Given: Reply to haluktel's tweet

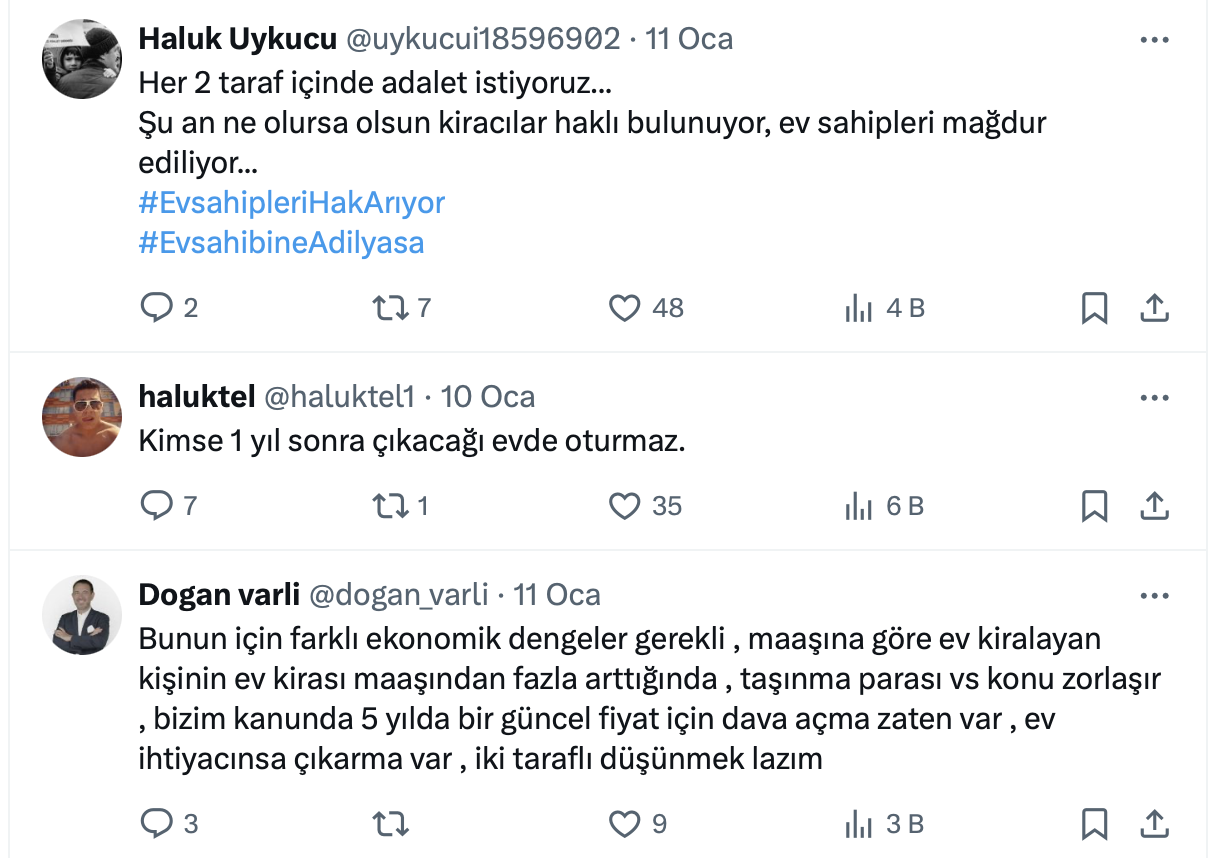Looking at the screenshot, I should 157,506.
